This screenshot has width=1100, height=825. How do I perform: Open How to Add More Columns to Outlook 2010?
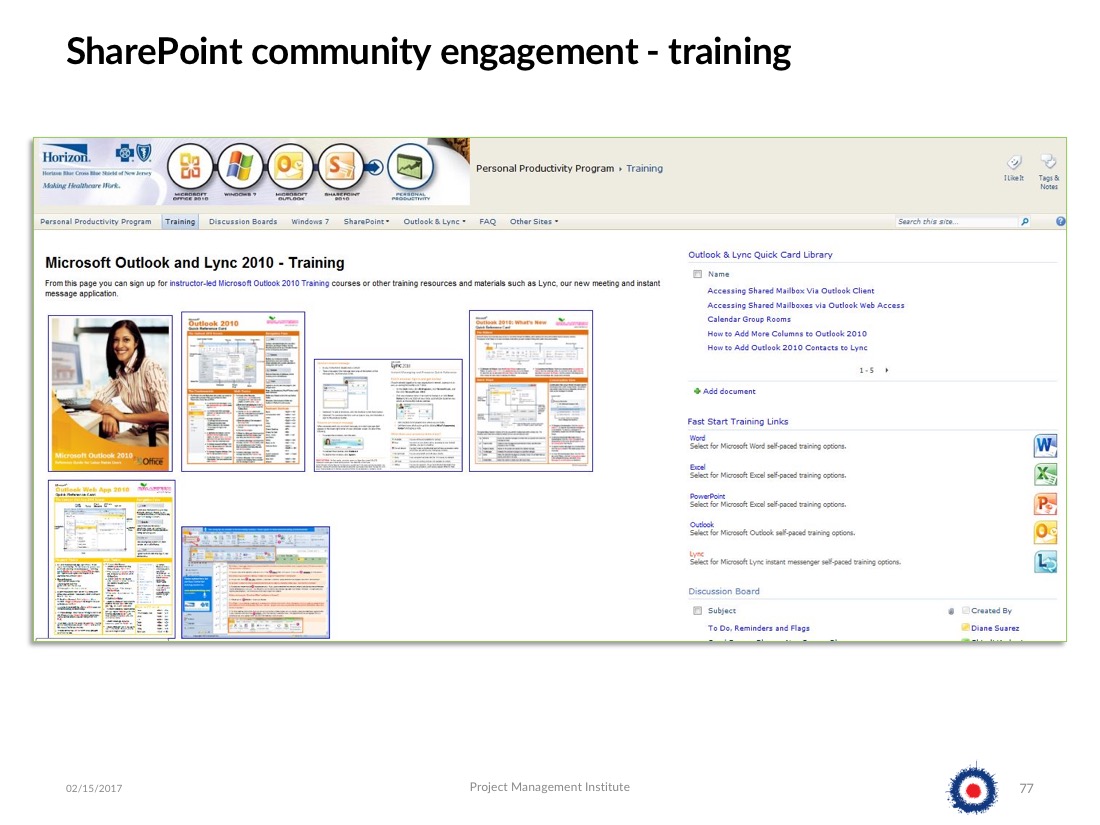pyautogui.click(x=786, y=334)
